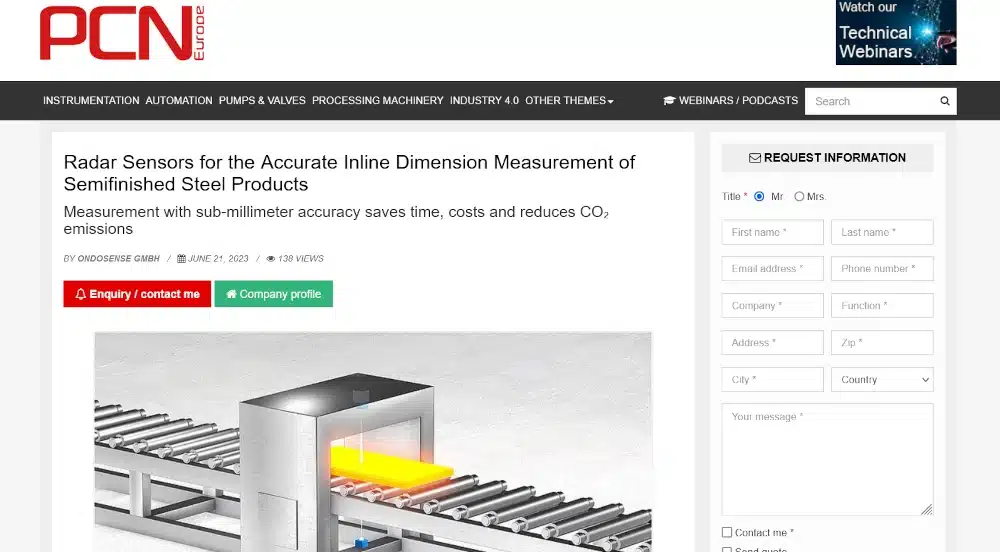
Task: Open the Country dropdown
Action: pyautogui.click(x=882, y=379)
